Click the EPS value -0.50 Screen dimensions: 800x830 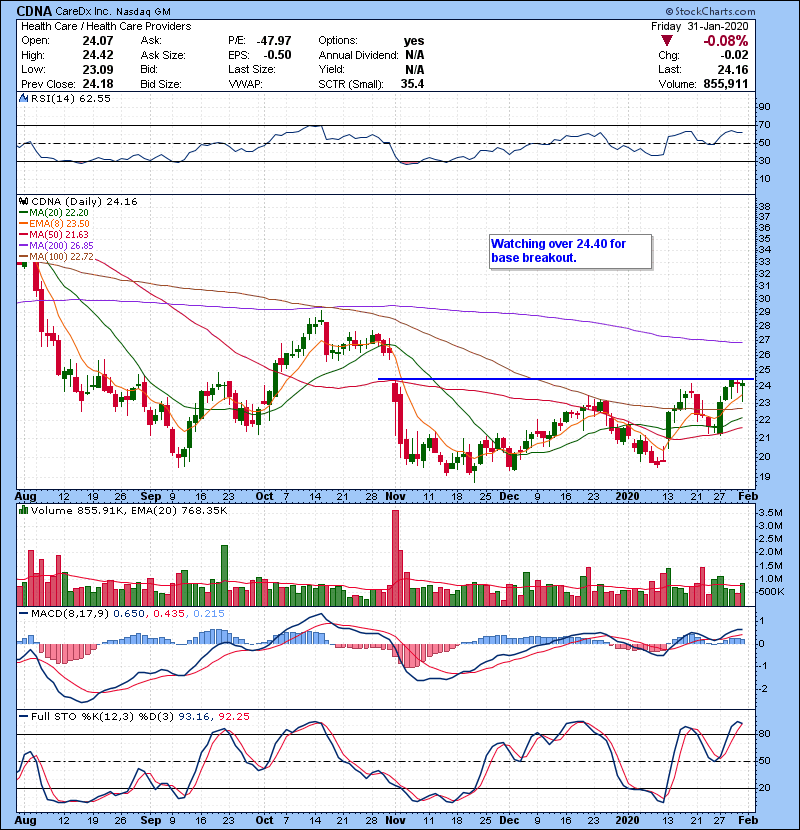(x=277, y=55)
